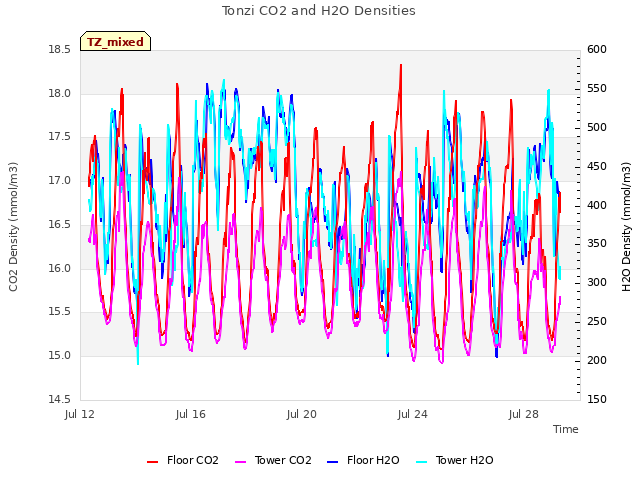640x480 pixels.
Task: Click the CO2 Density (mmol/m3) axis label
Action: [x=13, y=227]
